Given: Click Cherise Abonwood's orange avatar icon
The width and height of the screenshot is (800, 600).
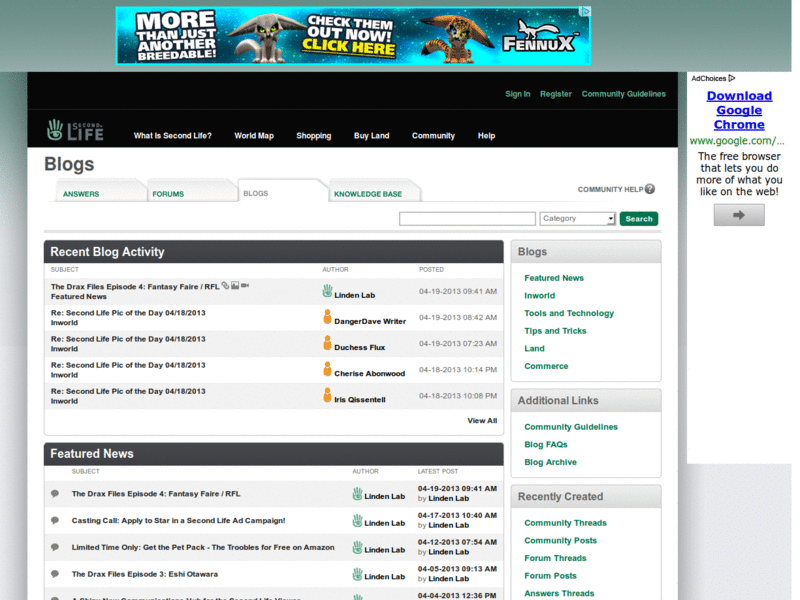Looking at the screenshot, I should click(327, 369).
